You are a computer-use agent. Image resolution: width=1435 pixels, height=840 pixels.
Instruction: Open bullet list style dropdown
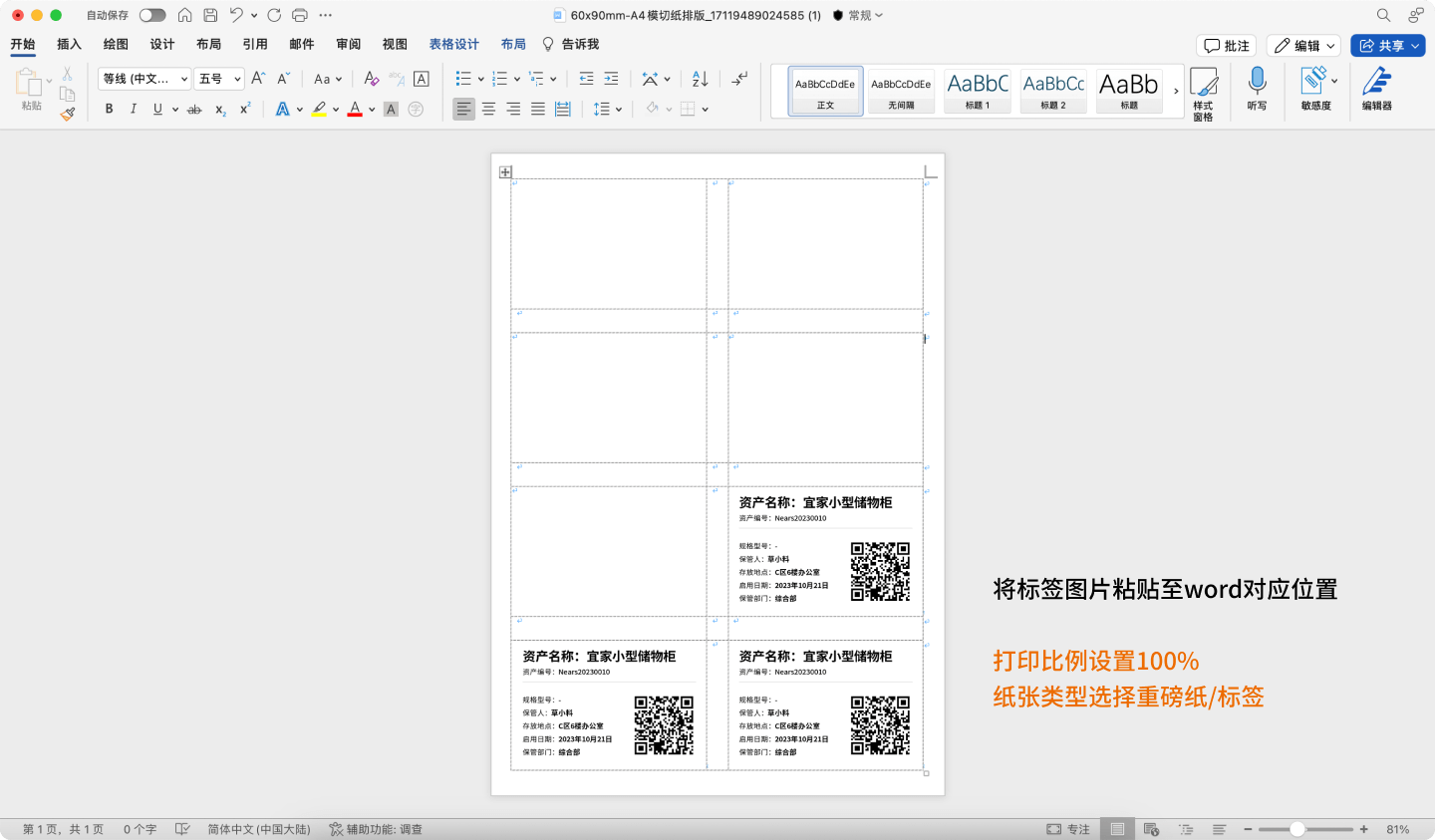click(480, 79)
